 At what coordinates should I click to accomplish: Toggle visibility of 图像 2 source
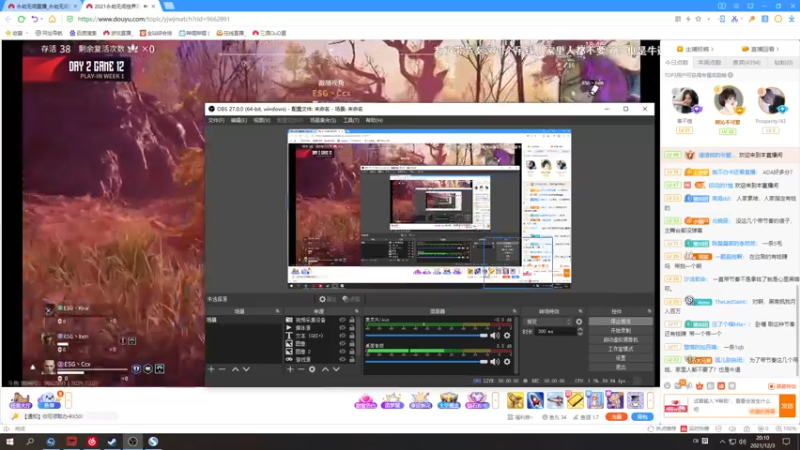point(342,352)
